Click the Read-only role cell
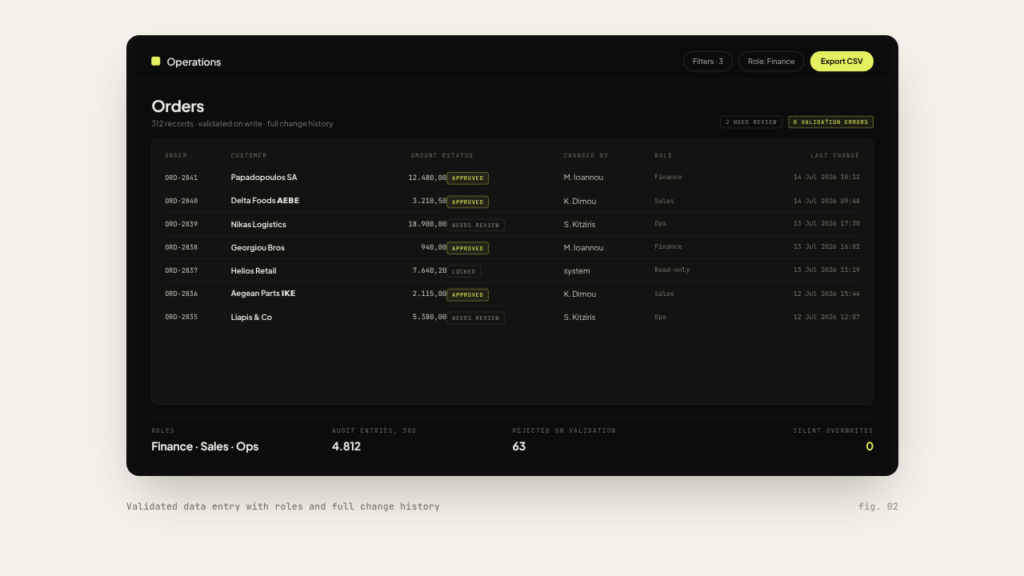The height and width of the screenshot is (576, 1024). pyautogui.click(x=672, y=270)
